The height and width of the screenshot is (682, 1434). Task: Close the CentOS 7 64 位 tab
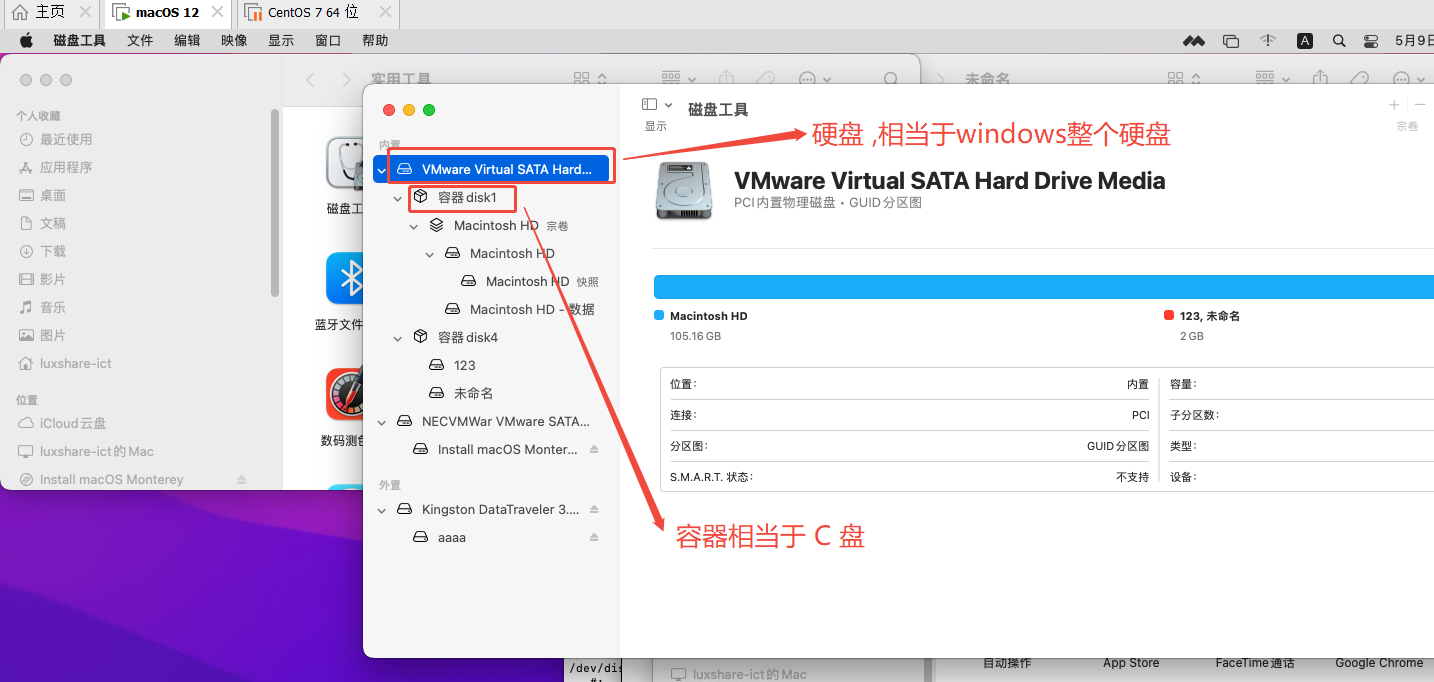pyautogui.click(x=384, y=13)
